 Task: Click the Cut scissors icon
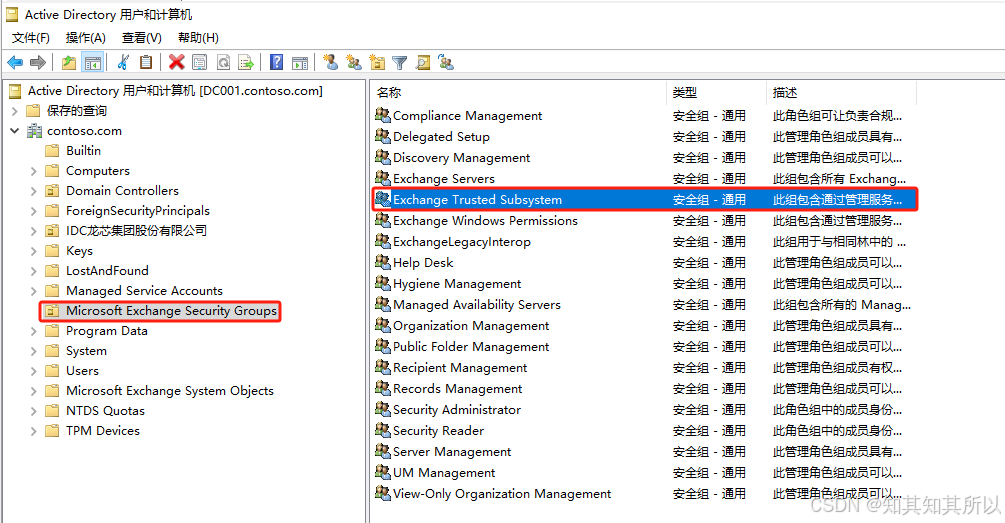pos(123,62)
